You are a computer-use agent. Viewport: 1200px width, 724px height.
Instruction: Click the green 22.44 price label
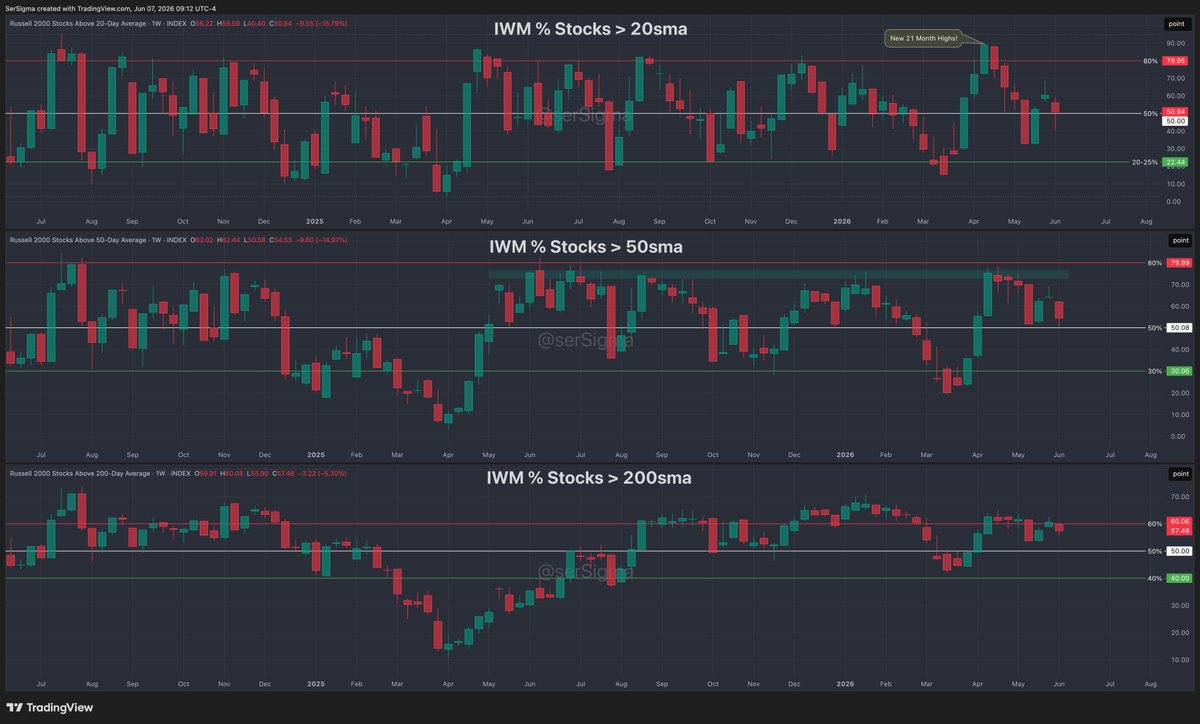[x=1174, y=162]
